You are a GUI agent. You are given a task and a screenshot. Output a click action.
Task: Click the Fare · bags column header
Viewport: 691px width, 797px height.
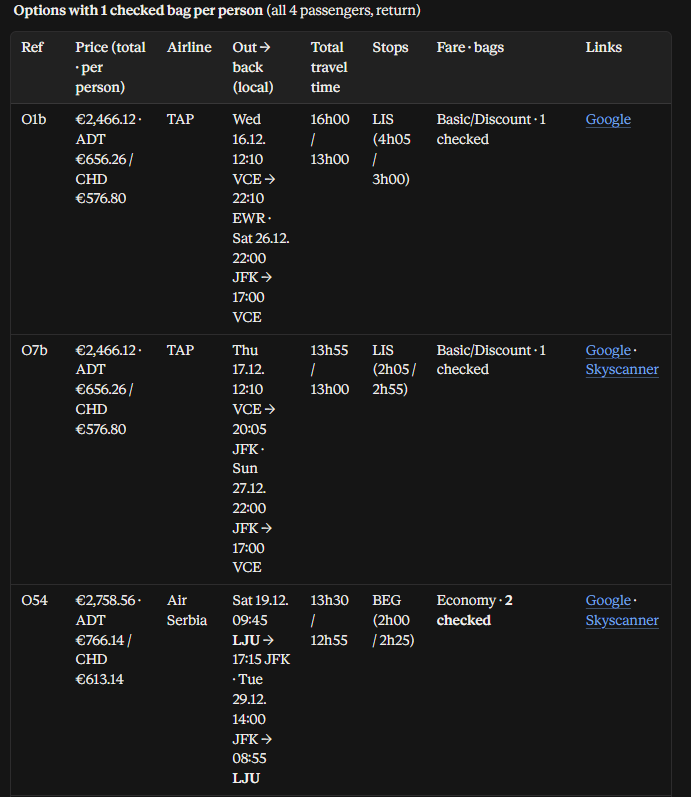(470, 47)
